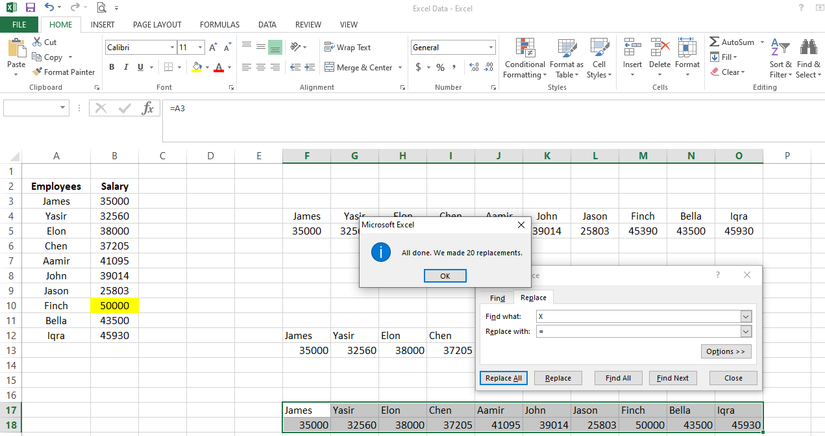Open the General number format dropdown
This screenshot has width=825, height=436.
point(491,47)
